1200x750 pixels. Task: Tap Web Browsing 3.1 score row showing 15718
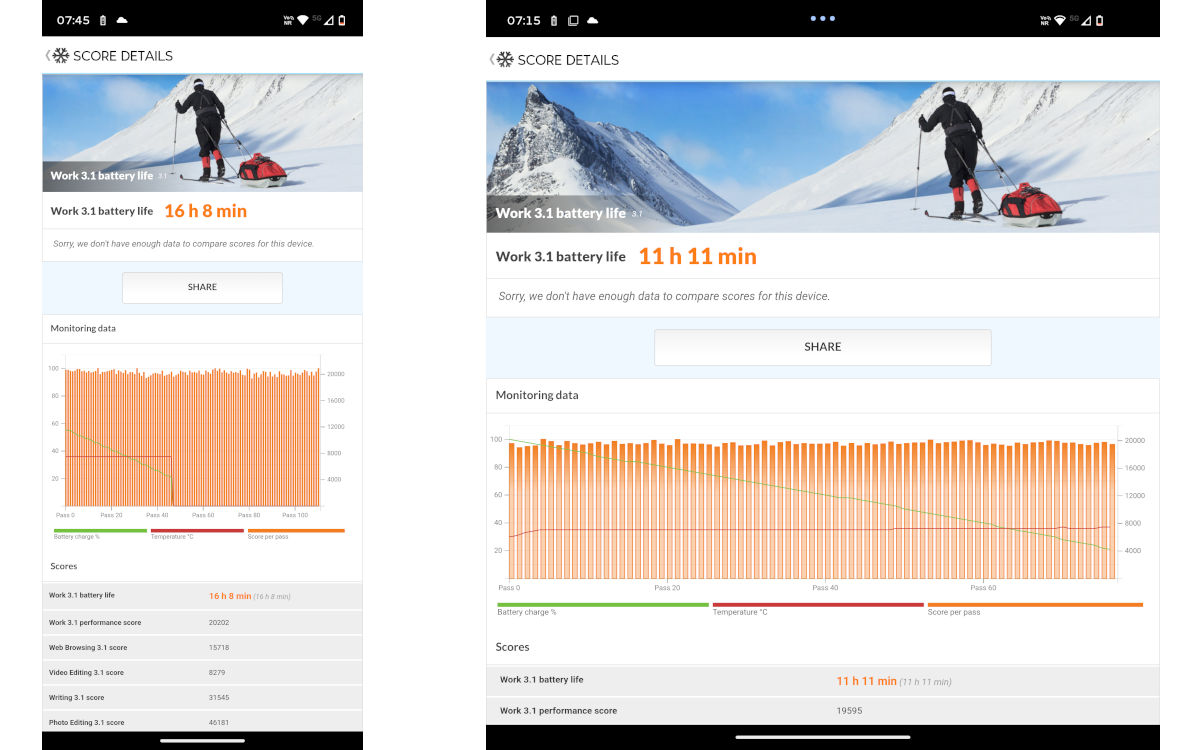point(202,647)
